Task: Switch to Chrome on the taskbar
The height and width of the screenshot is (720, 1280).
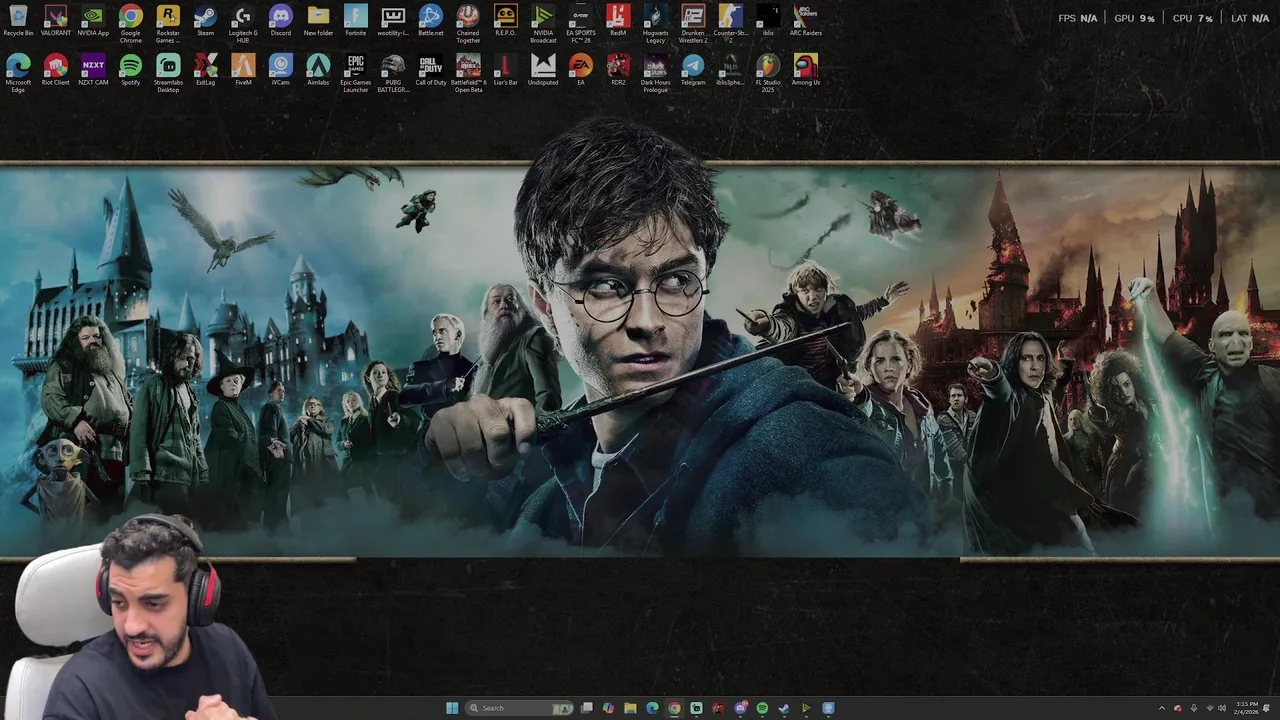Action: [674, 708]
